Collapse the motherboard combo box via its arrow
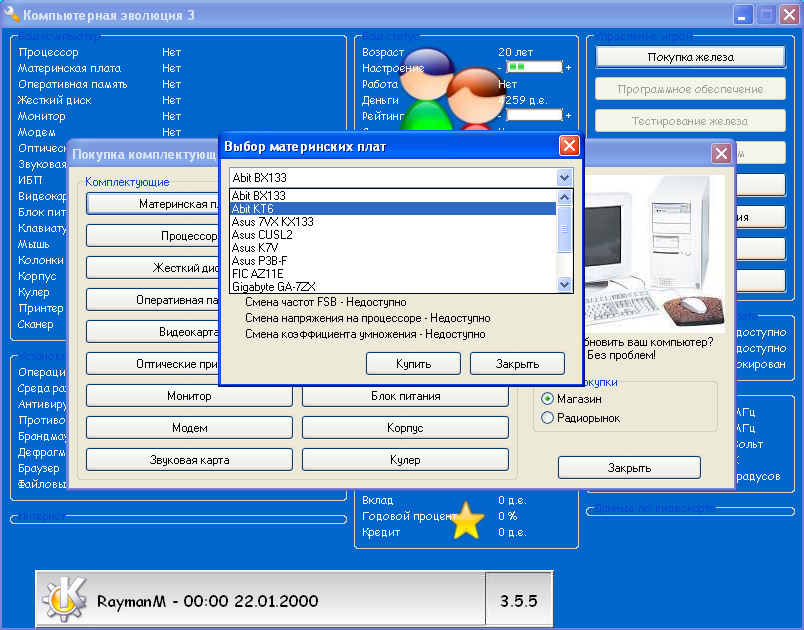Screen dimensions: 804x630 pyautogui.click(x=564, y=177)
